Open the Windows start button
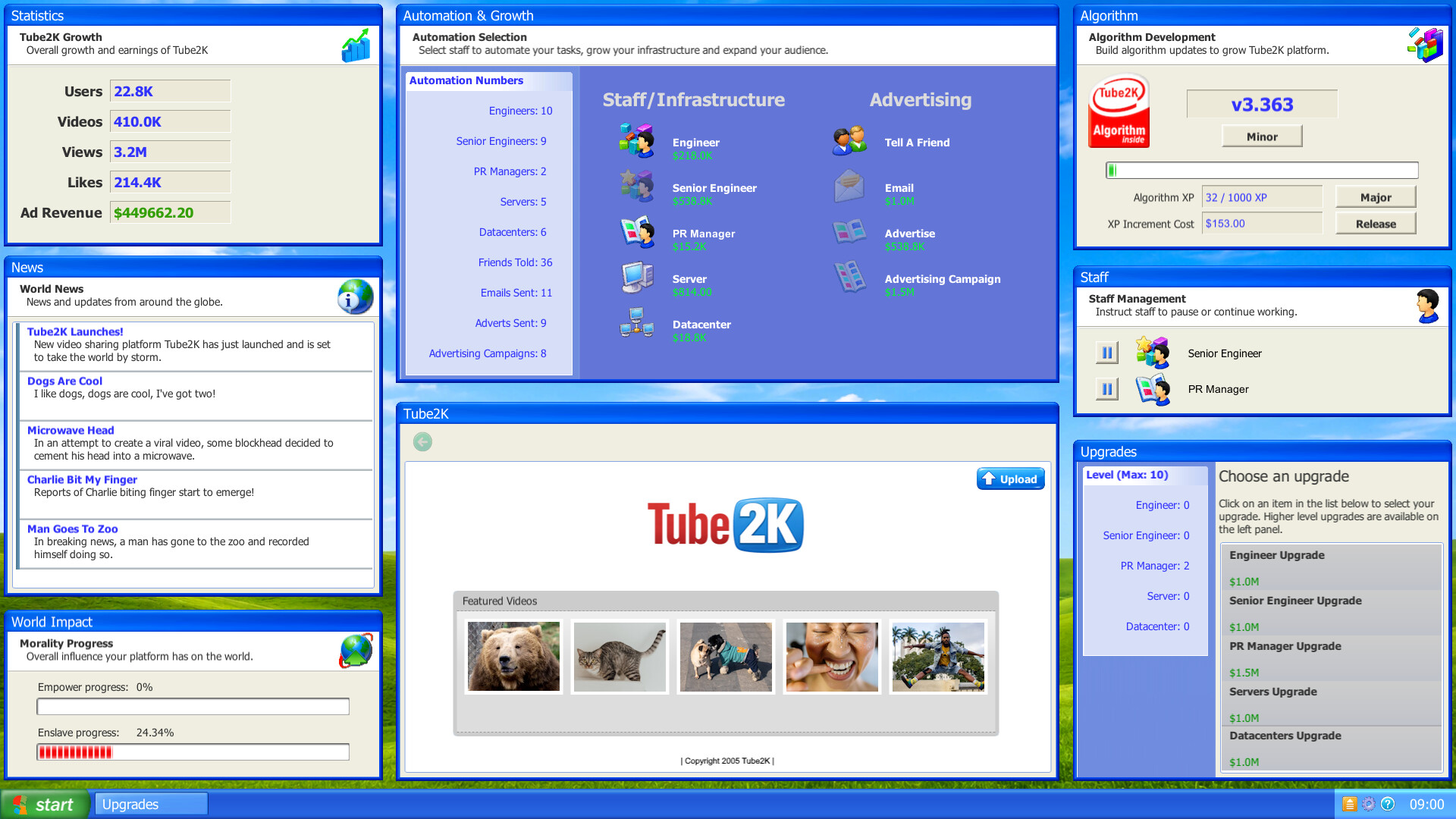The height and width of the screenshot is (819, 1456). [x=45, y=805]
